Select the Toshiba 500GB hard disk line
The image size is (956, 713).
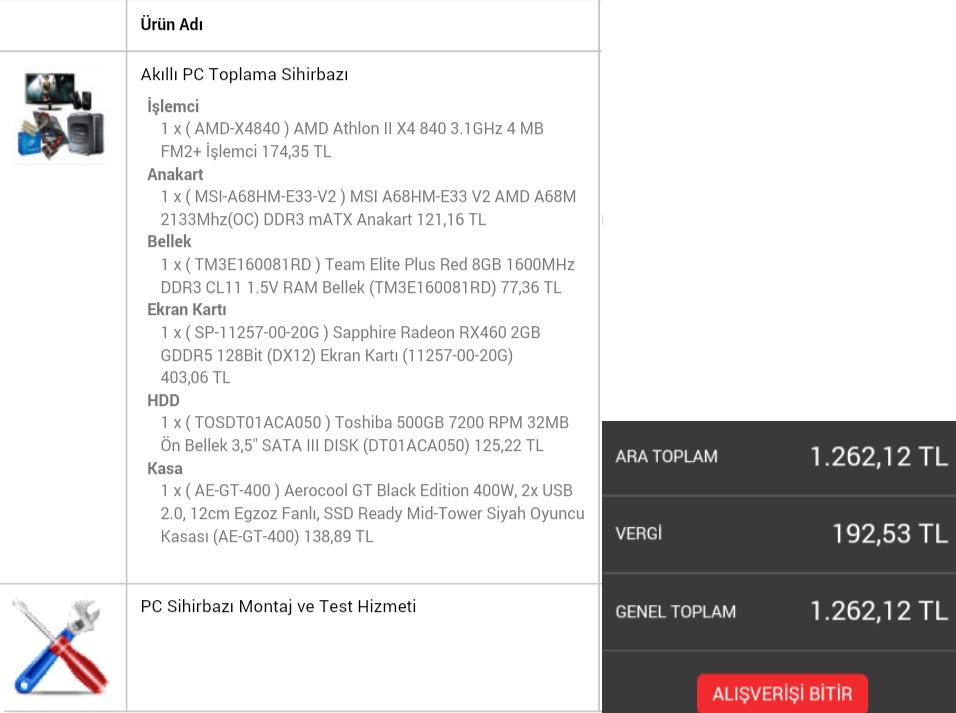tap(363, 434)
